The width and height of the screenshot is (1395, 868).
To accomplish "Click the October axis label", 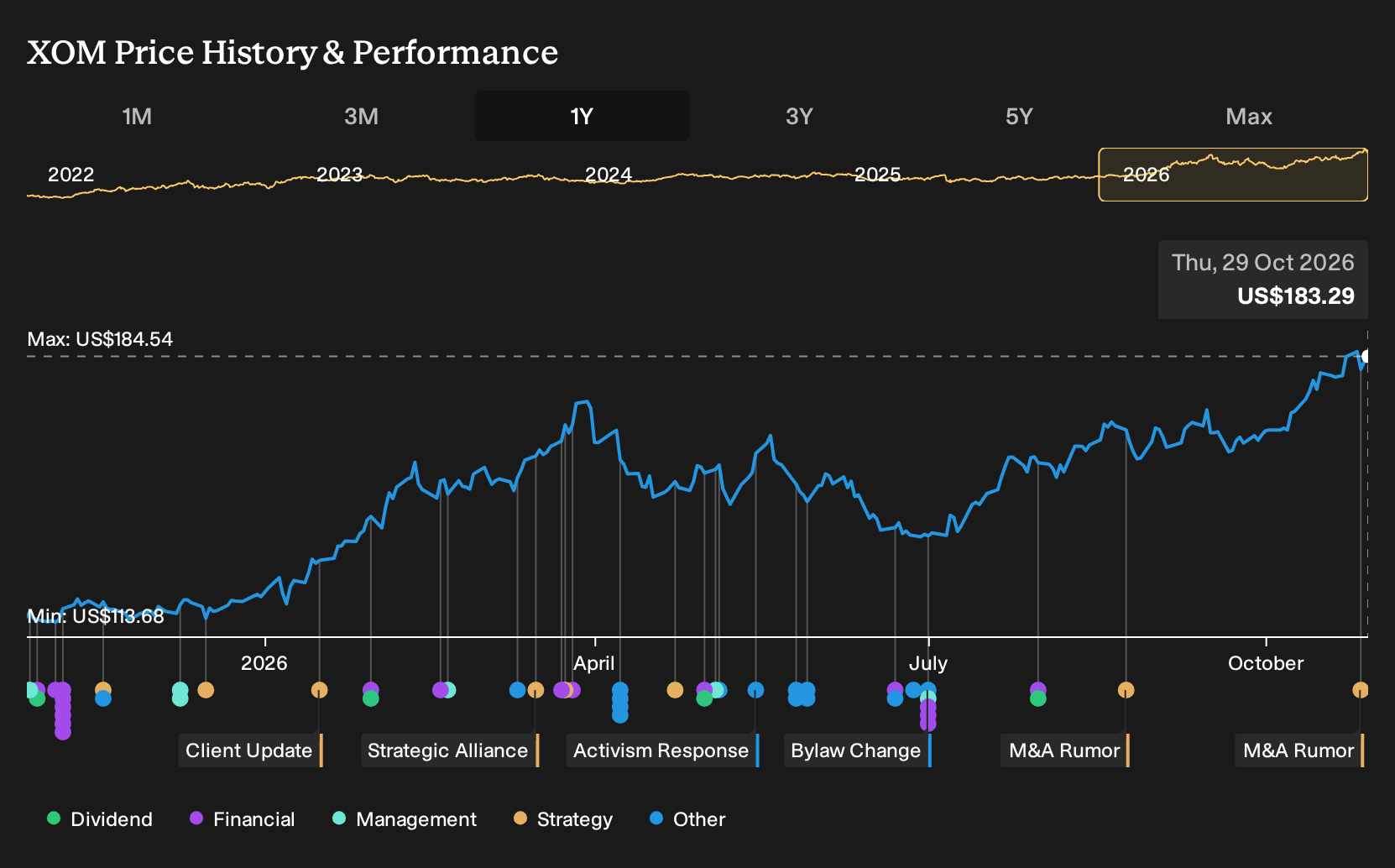I will tap(1266, 663).
